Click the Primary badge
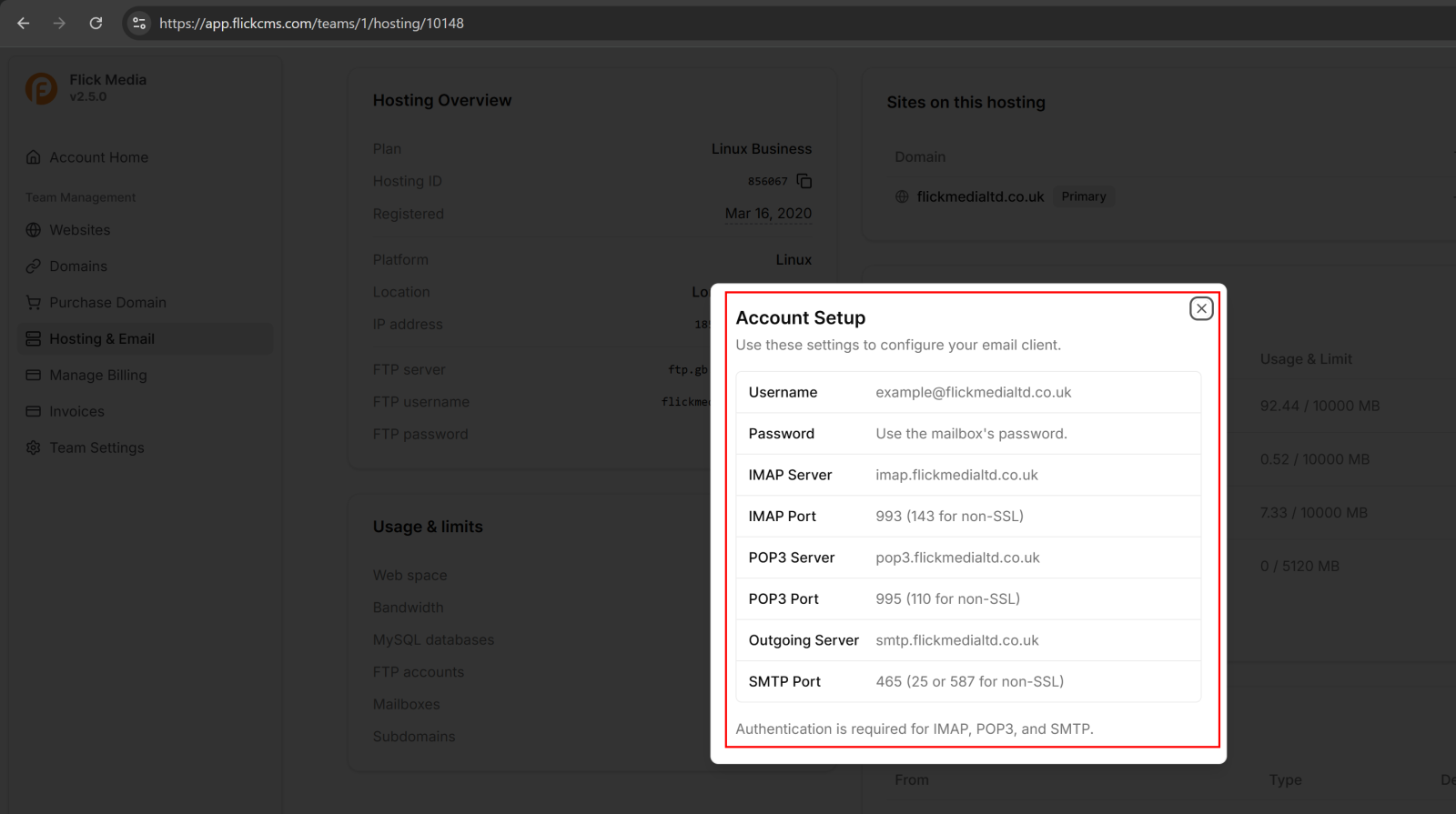This screenshot has width=1456, height=814. point(1084,196)
